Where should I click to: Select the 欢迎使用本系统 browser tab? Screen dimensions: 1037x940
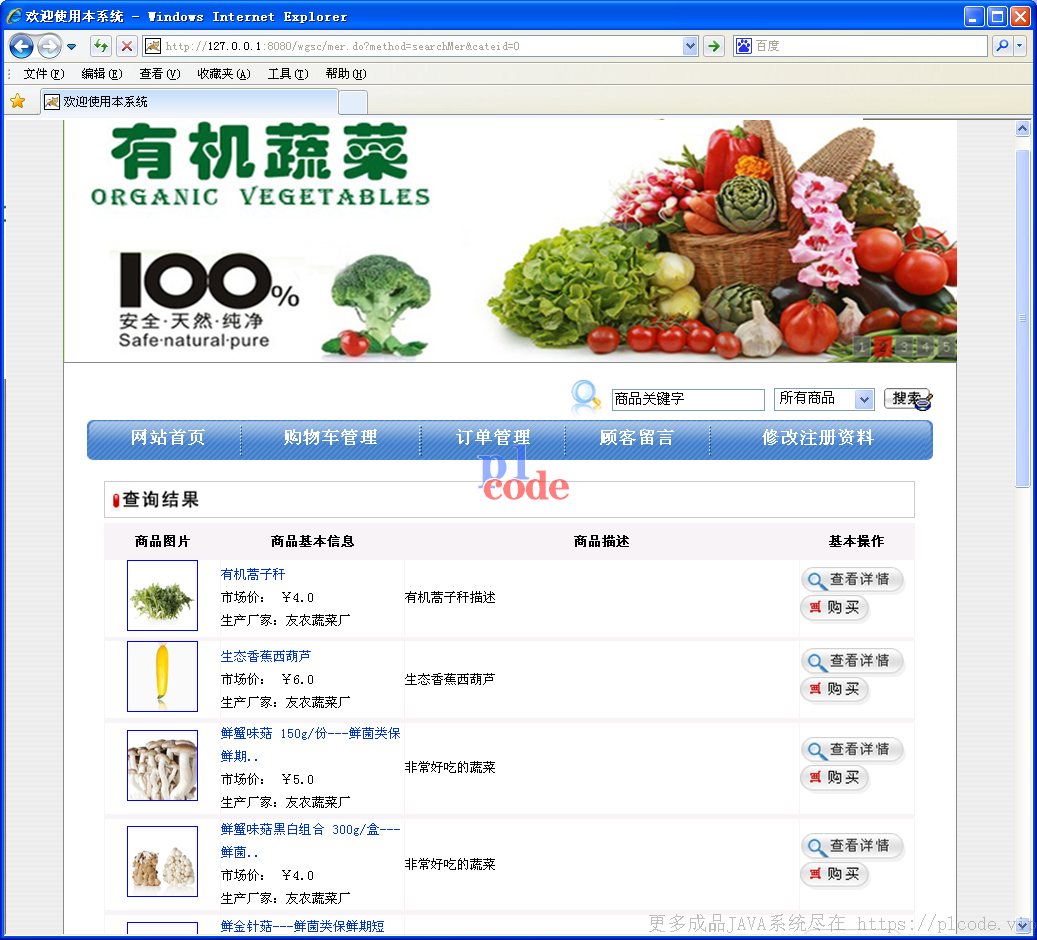189,102
